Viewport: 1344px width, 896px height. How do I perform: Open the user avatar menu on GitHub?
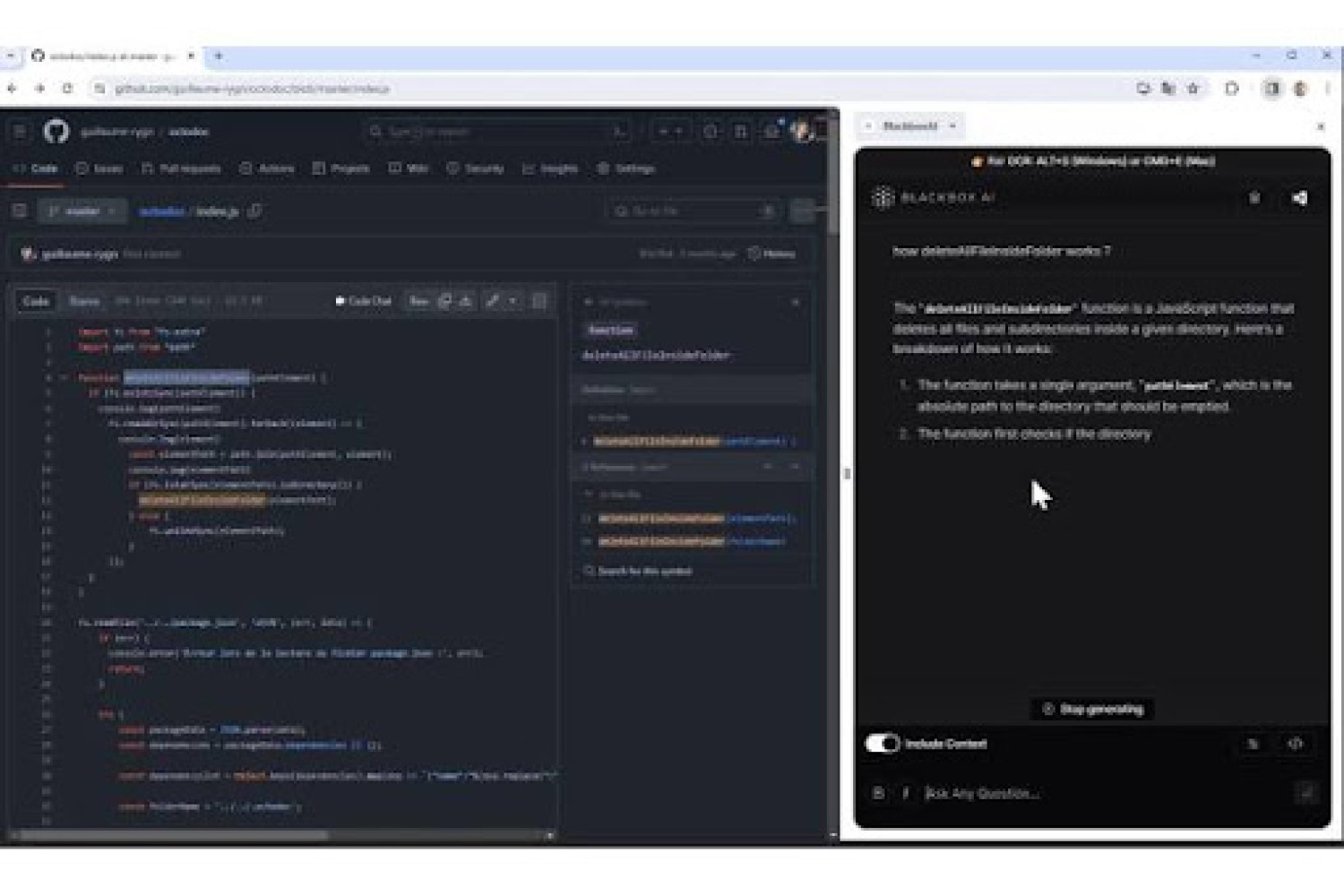[802, 132]
